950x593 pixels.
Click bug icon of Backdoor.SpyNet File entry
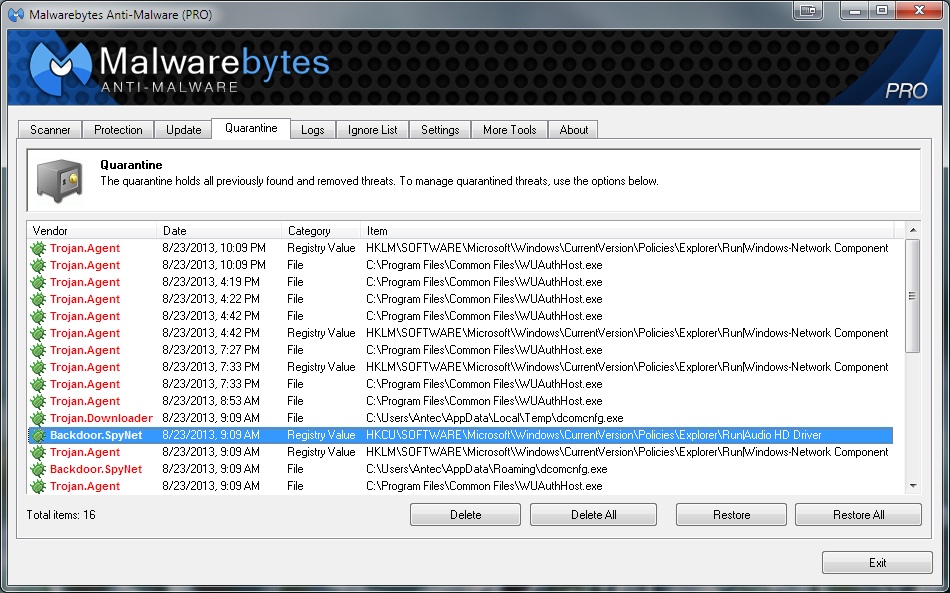point(38,469)
